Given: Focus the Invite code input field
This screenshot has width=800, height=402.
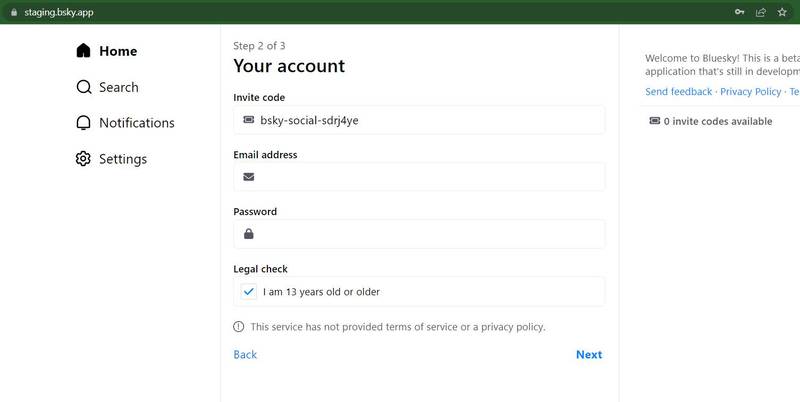Looking at the screenshot, I should coord(419,120).
